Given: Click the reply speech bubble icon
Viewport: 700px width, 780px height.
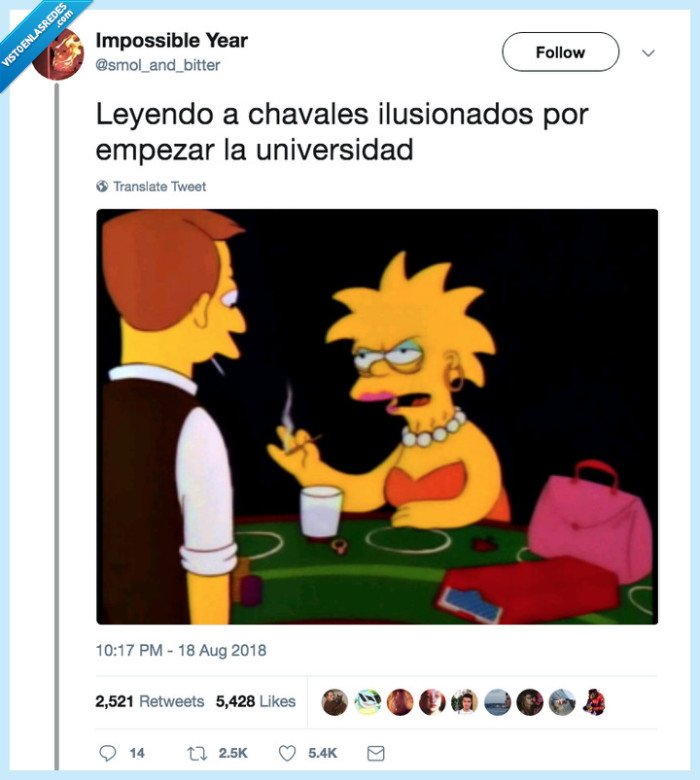Looking at the screenshot, I should point(107,753).
